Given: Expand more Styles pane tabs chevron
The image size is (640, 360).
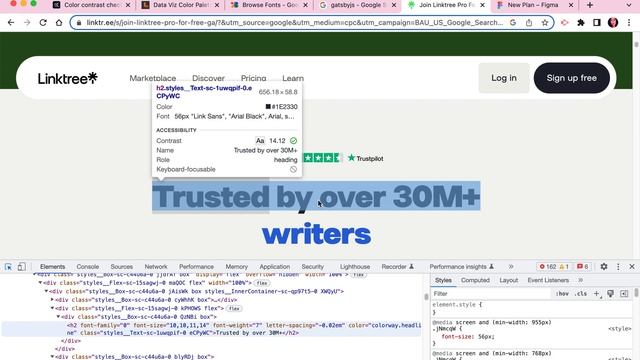Looking at the screenshot, I should tap(580, 280).
